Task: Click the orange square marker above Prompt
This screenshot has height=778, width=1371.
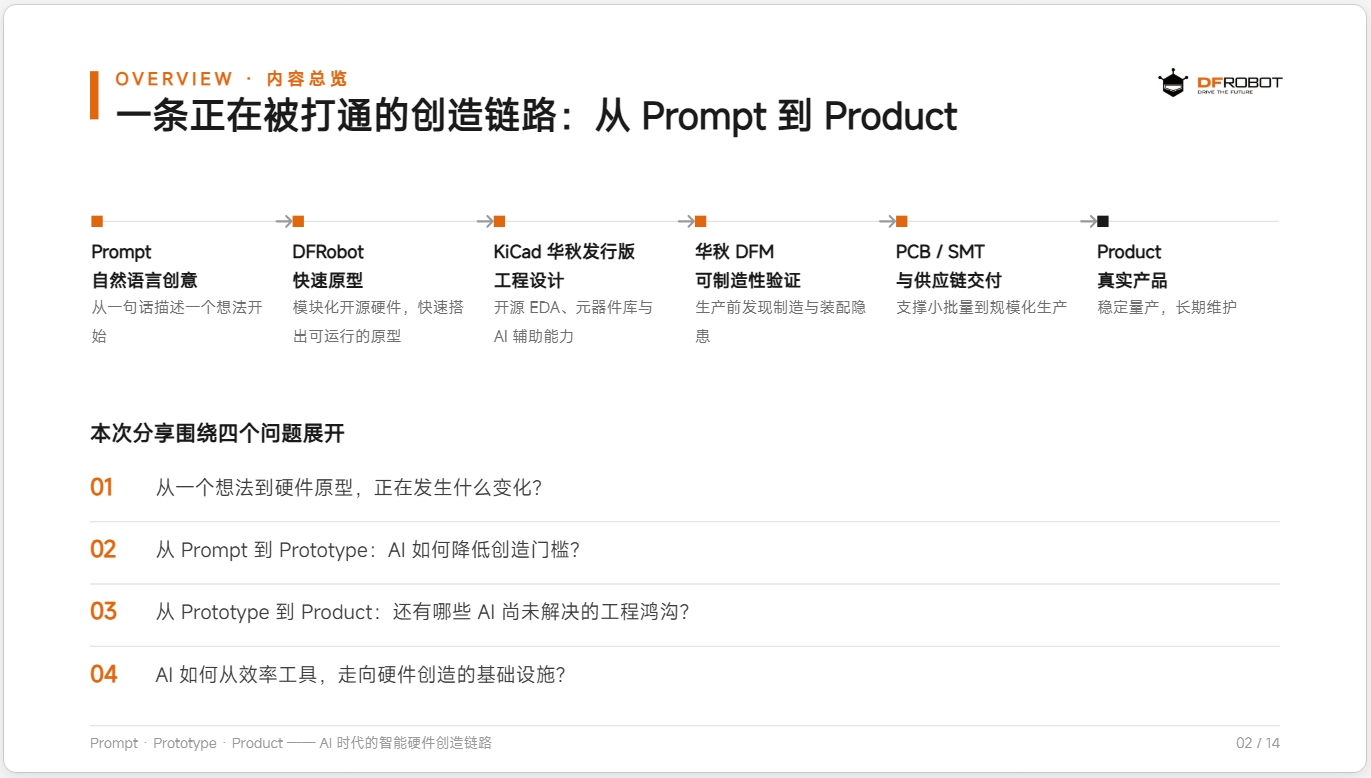Action: 97,221
